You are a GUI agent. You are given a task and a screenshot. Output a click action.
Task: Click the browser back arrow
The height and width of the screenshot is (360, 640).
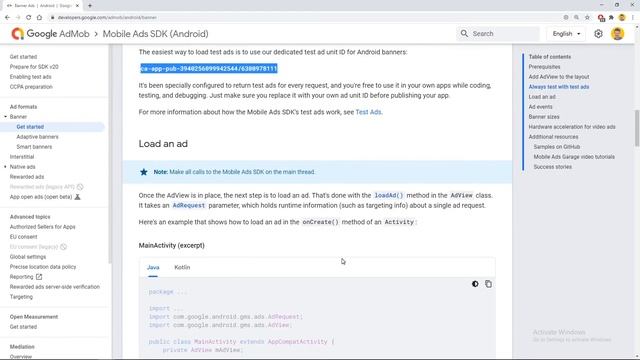(x=7, y=18)
